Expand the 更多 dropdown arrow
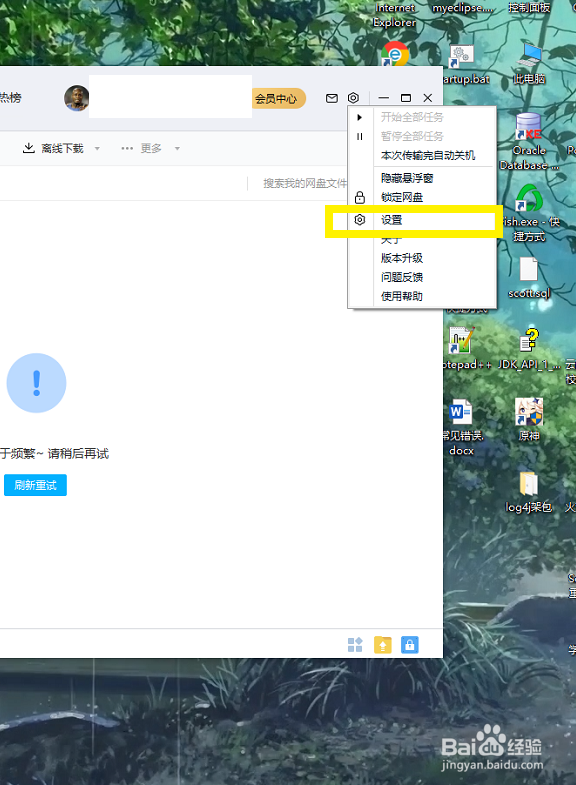Viewport: 576px width, 785px height. [x=177, y=149]
